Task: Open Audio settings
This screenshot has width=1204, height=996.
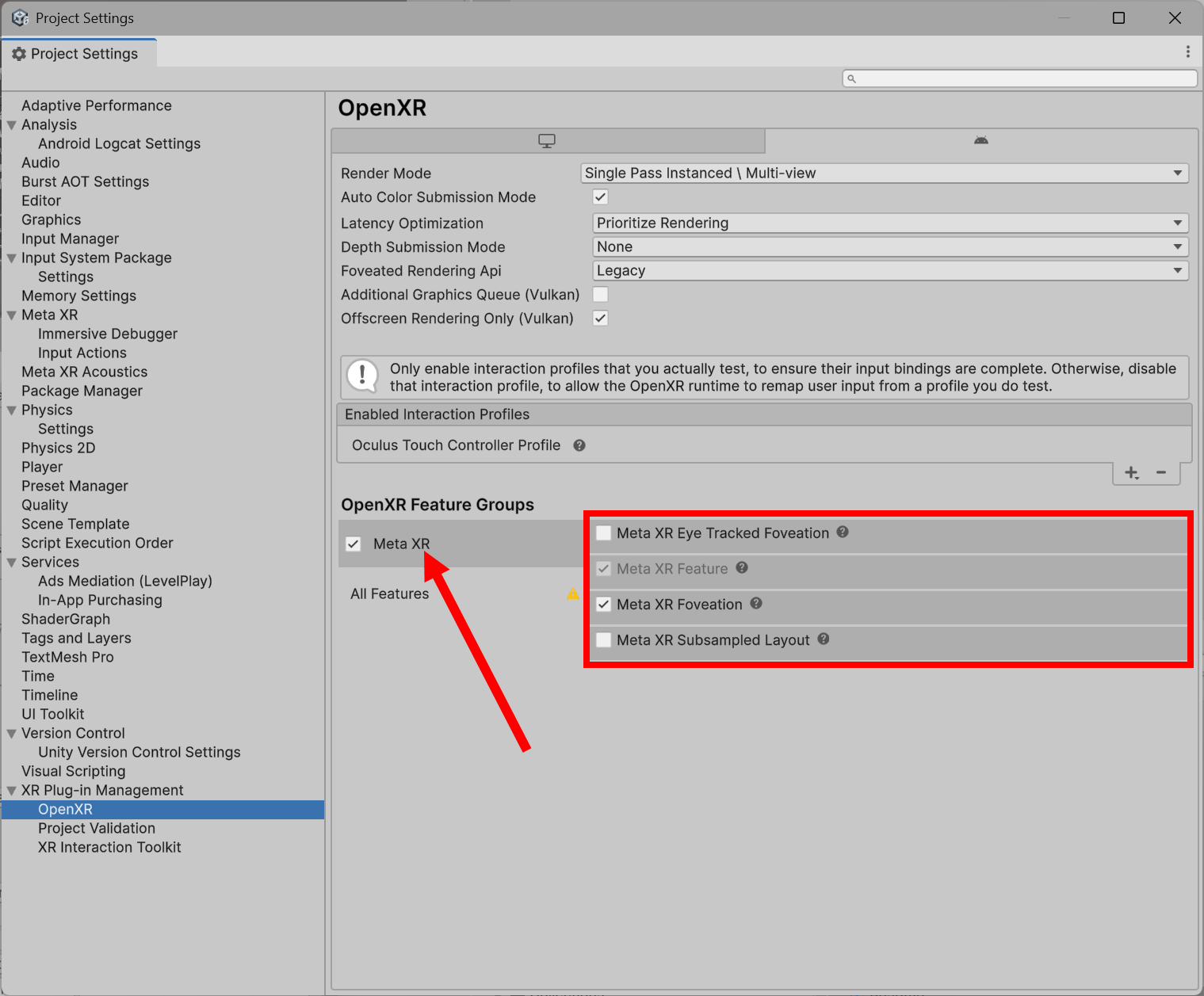Action: [x=40, y=162]
